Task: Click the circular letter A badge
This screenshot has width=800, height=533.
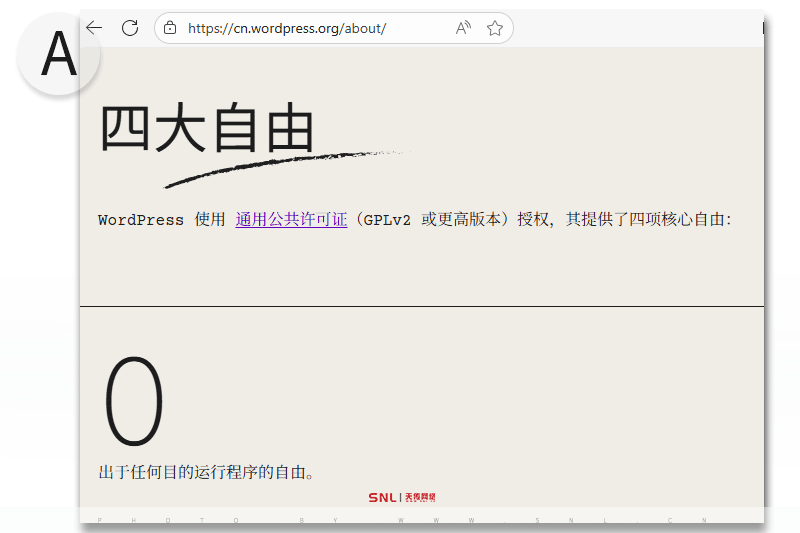Action: (x=58, y=56)
